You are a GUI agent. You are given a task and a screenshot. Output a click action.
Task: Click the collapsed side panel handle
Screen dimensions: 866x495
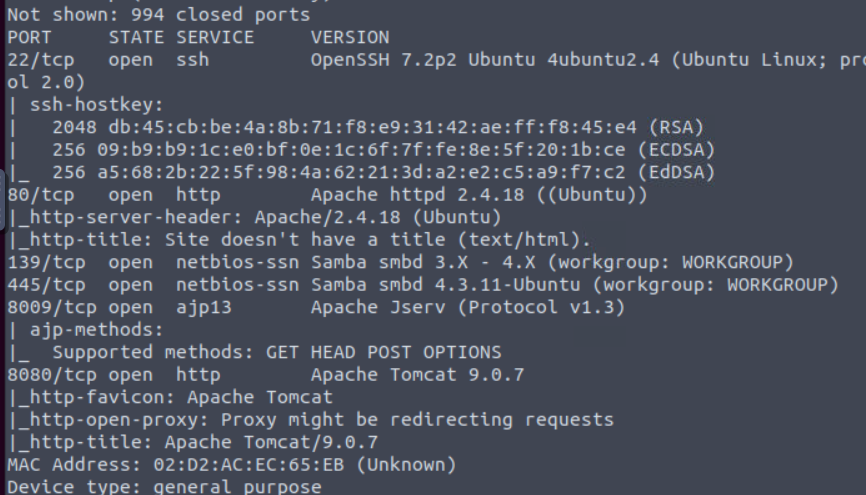pyautogui.click(x=2, y=199)
